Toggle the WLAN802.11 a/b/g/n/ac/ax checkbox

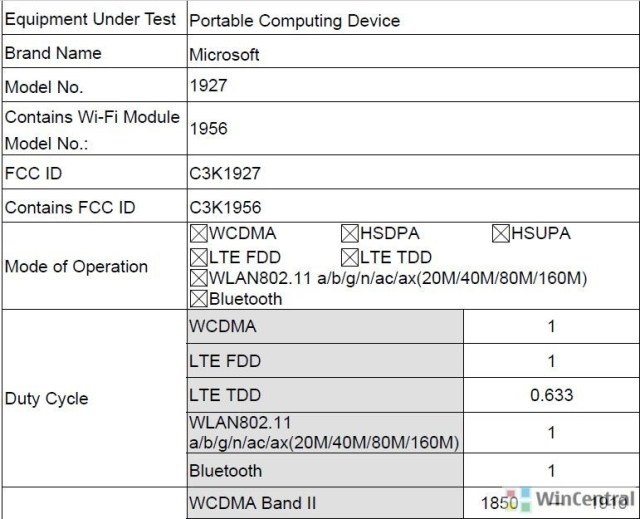coord(199,278)
